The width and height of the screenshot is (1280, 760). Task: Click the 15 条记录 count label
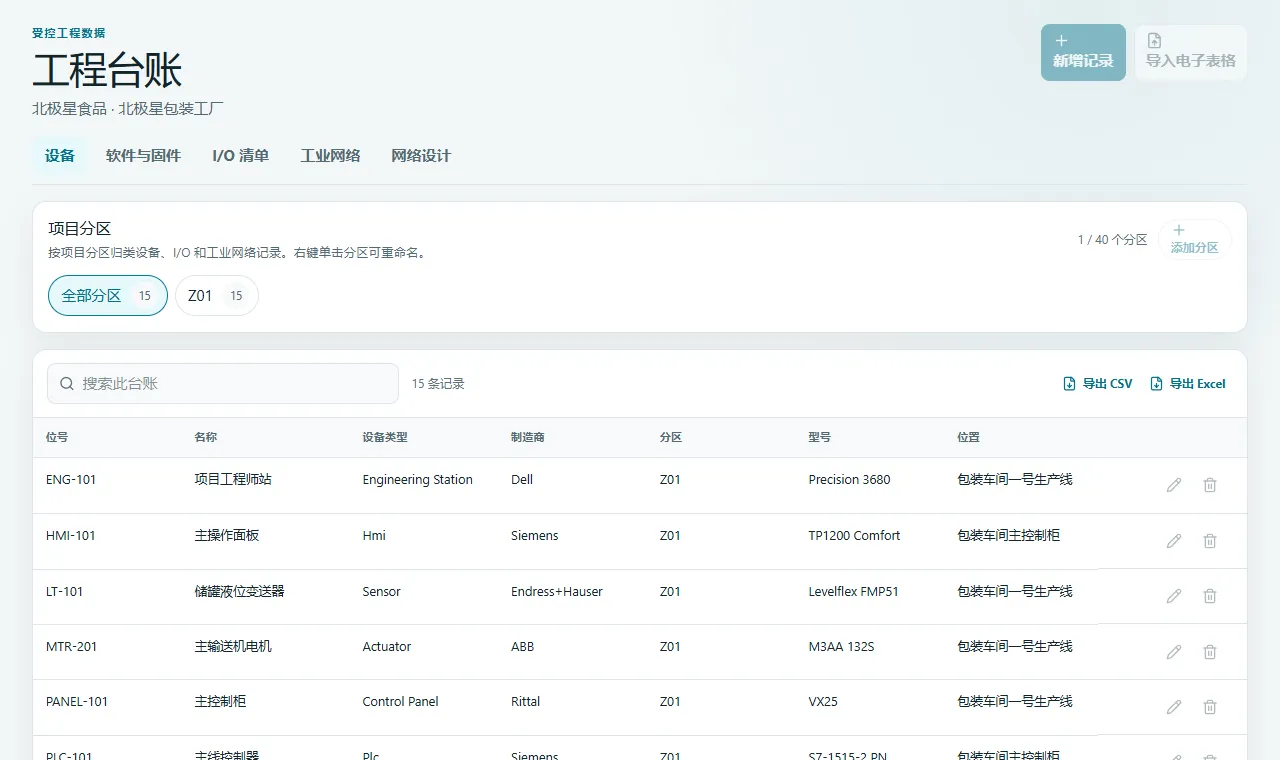coord(438,384)
